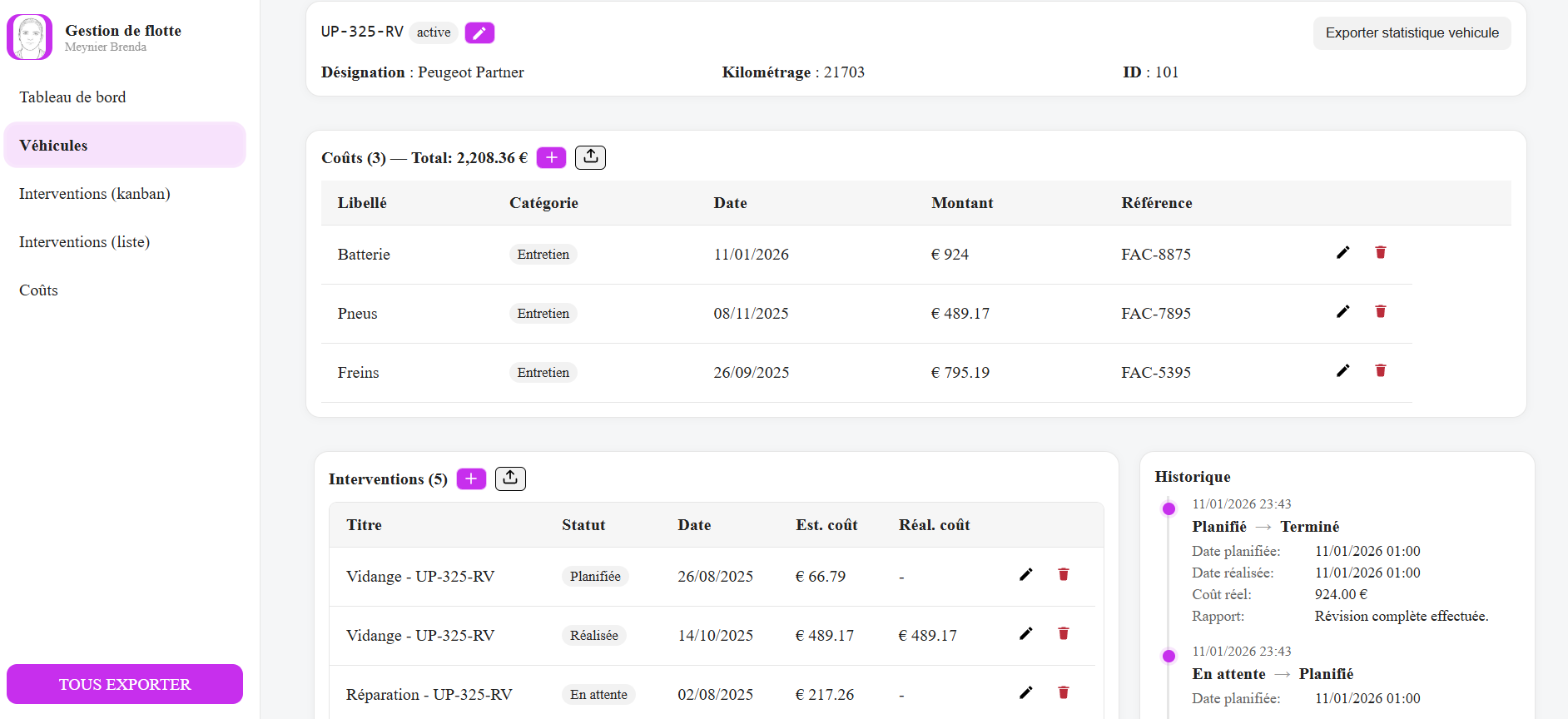Add a new intervention with plus icon
Screen dimensions: 1568x719
coord(471,479)
